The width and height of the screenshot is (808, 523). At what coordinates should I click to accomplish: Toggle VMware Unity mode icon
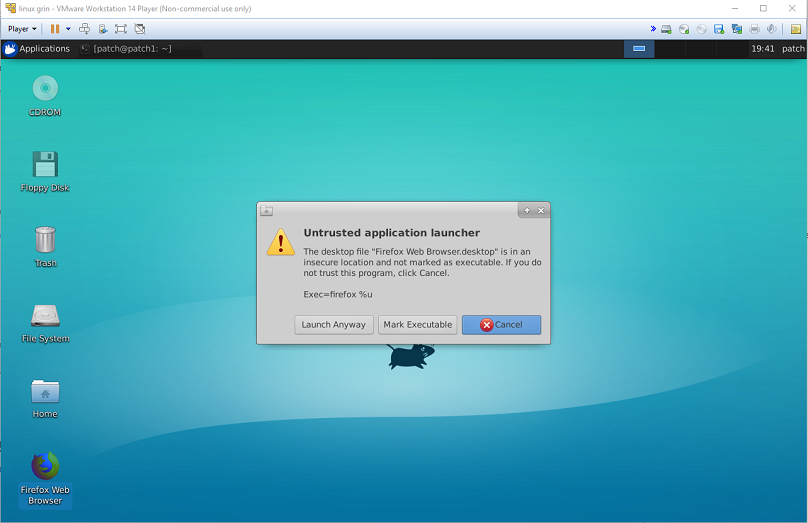(140, 29)
